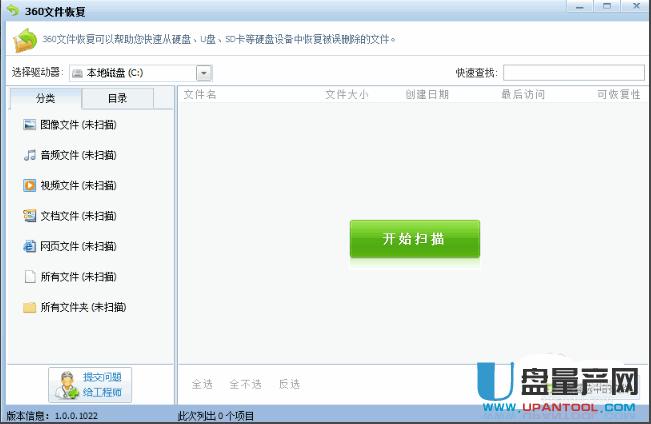Click the document files category icon
This screenshot has height=424, width=651.
(x=29, y=216)
